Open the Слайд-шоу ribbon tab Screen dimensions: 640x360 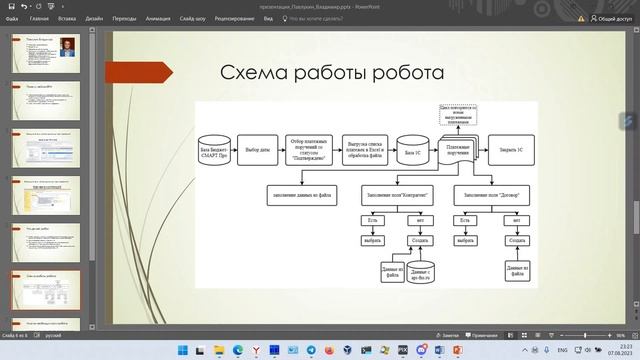pos(193,19)
